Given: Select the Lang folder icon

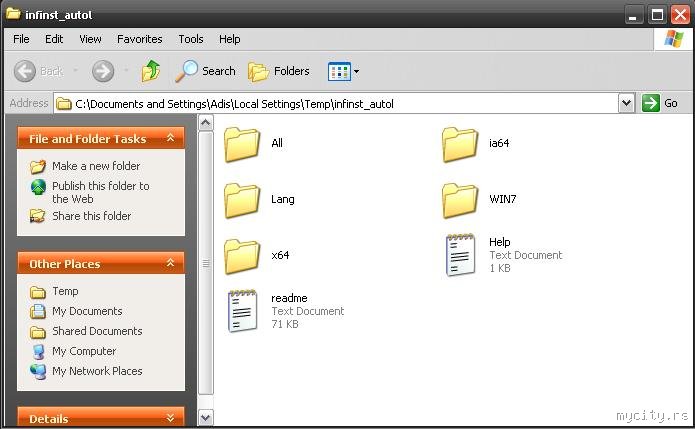Looking at the screenshot, I should tap(242, 200).
